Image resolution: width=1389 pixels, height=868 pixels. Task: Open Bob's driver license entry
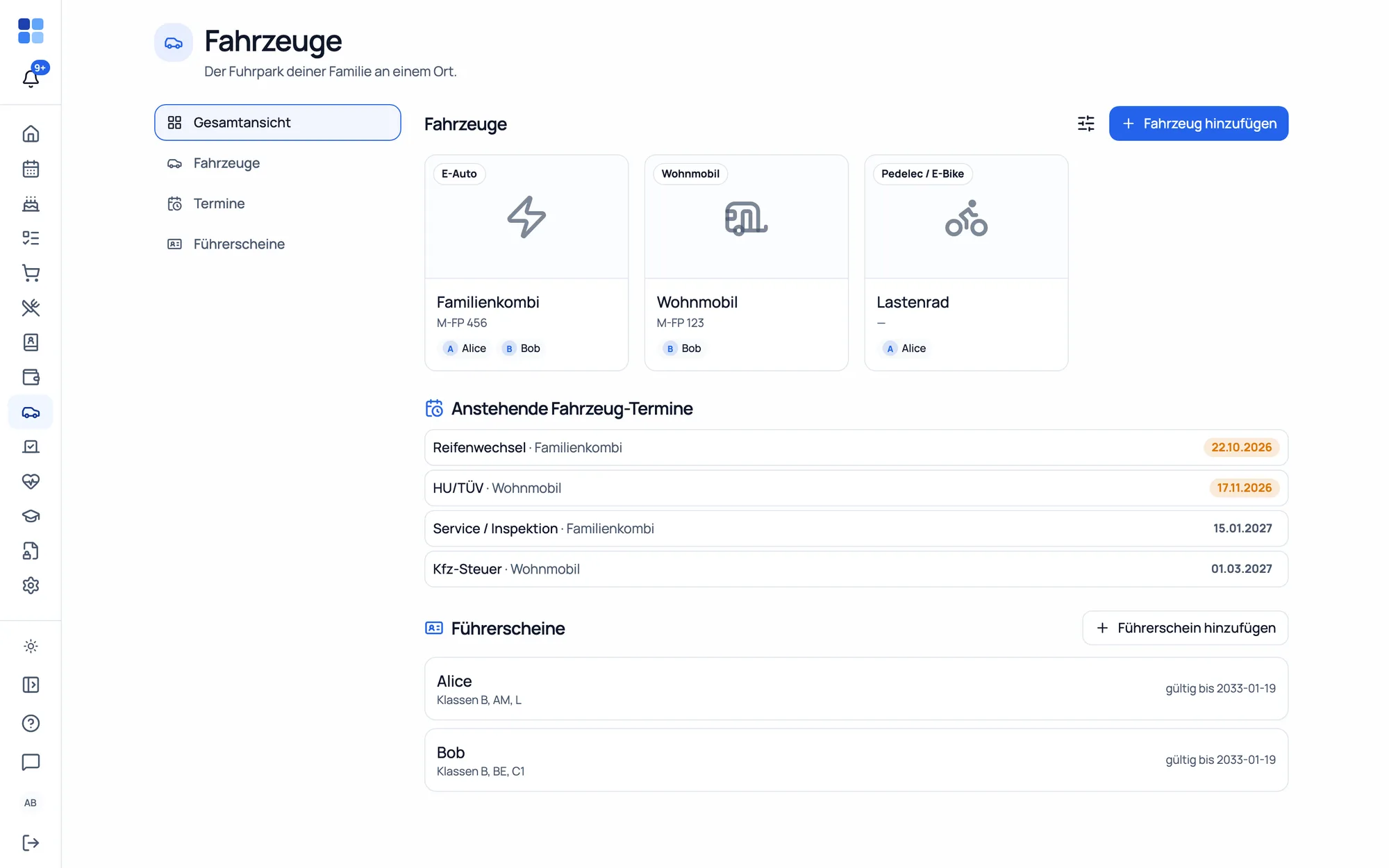856,760
